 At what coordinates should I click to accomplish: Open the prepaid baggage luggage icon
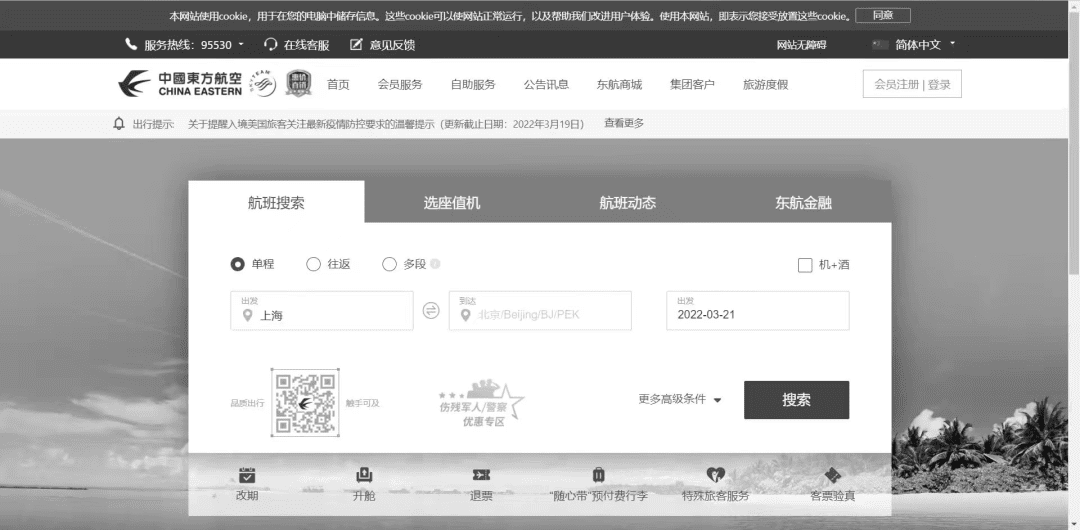(598, 476)
